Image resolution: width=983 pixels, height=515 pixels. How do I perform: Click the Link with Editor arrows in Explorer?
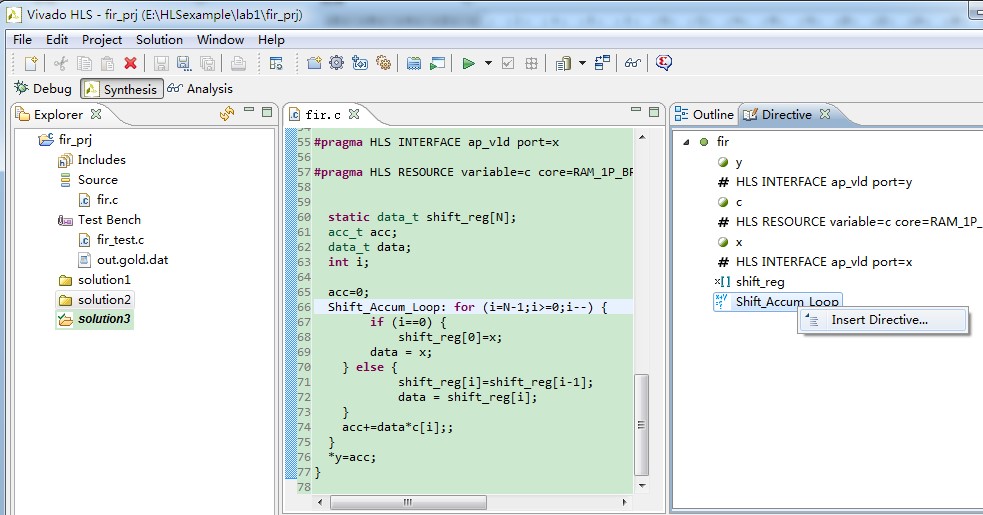[226, 114]
